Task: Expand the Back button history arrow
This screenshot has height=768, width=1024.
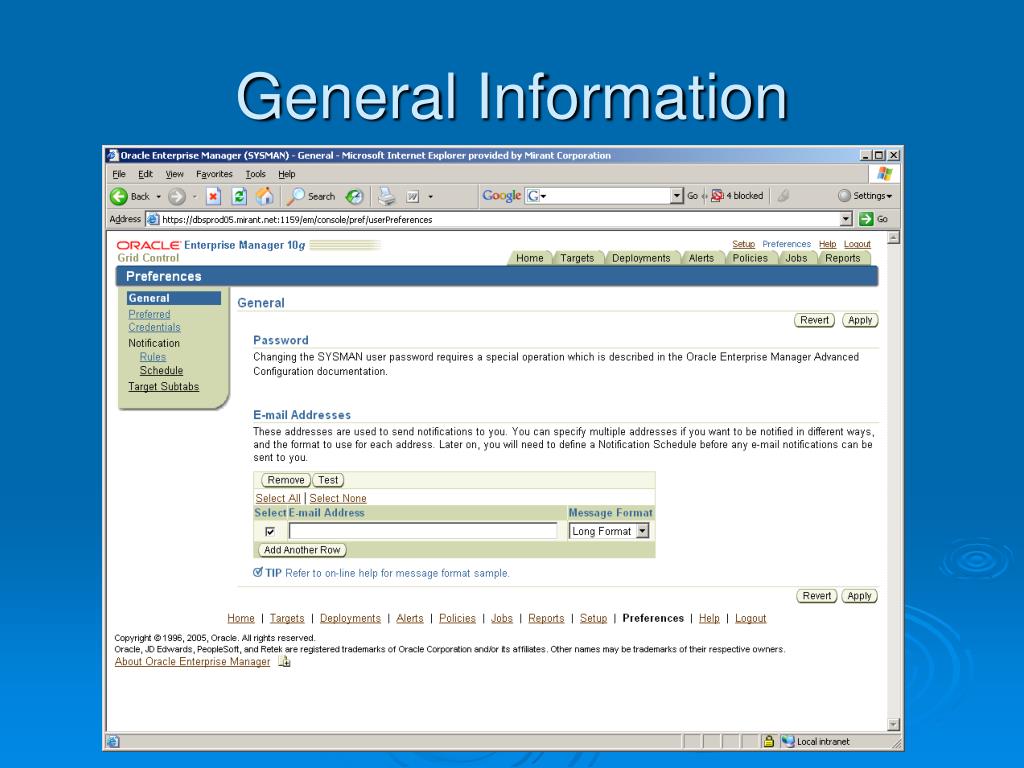Action: 159,197
